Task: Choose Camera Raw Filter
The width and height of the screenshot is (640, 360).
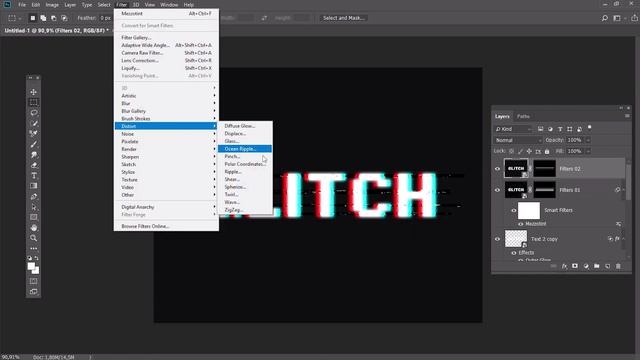Action: [167, 53]
